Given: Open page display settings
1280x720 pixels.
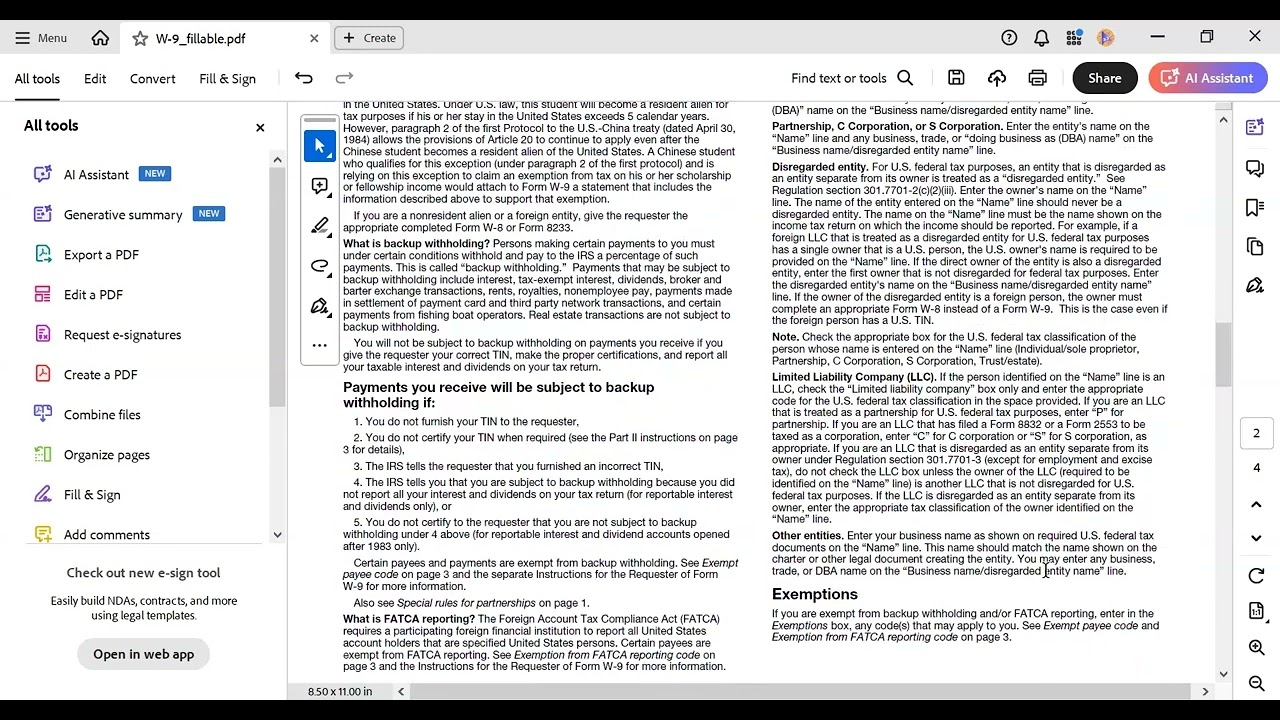Looking at the screenshot, I should point(1257,611).
